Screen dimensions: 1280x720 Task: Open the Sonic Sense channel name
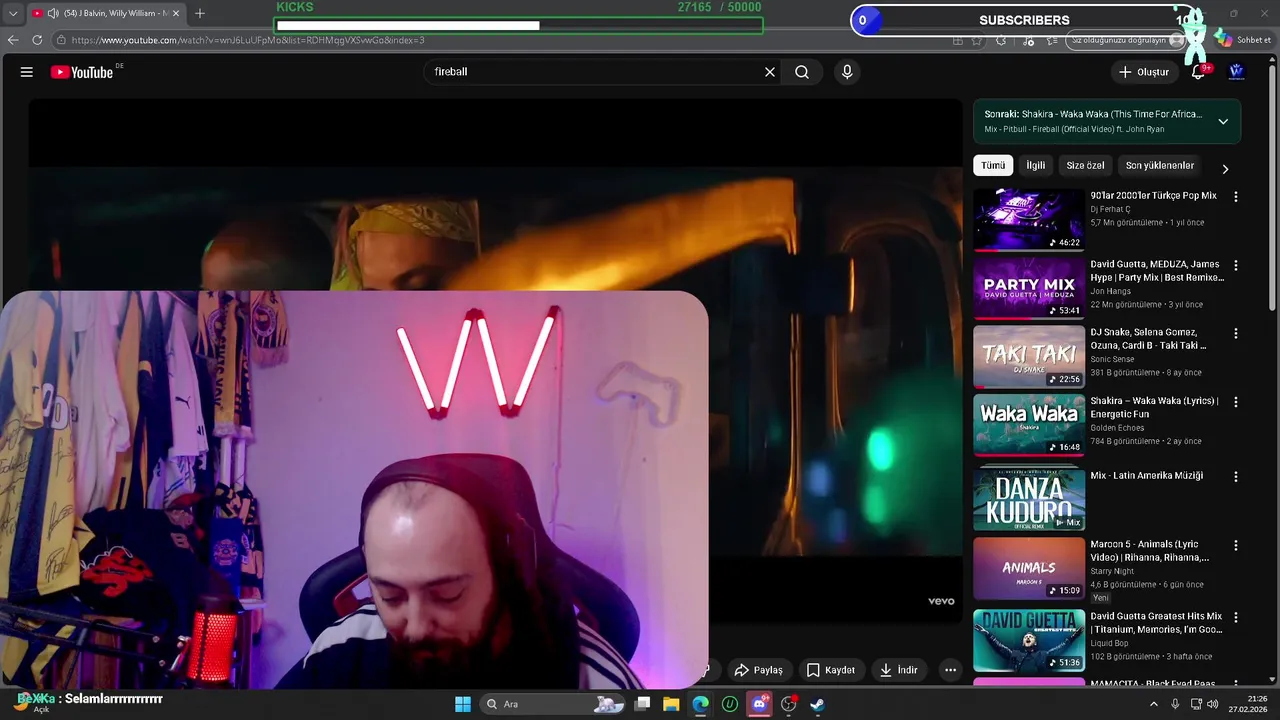click(1112, 359)
